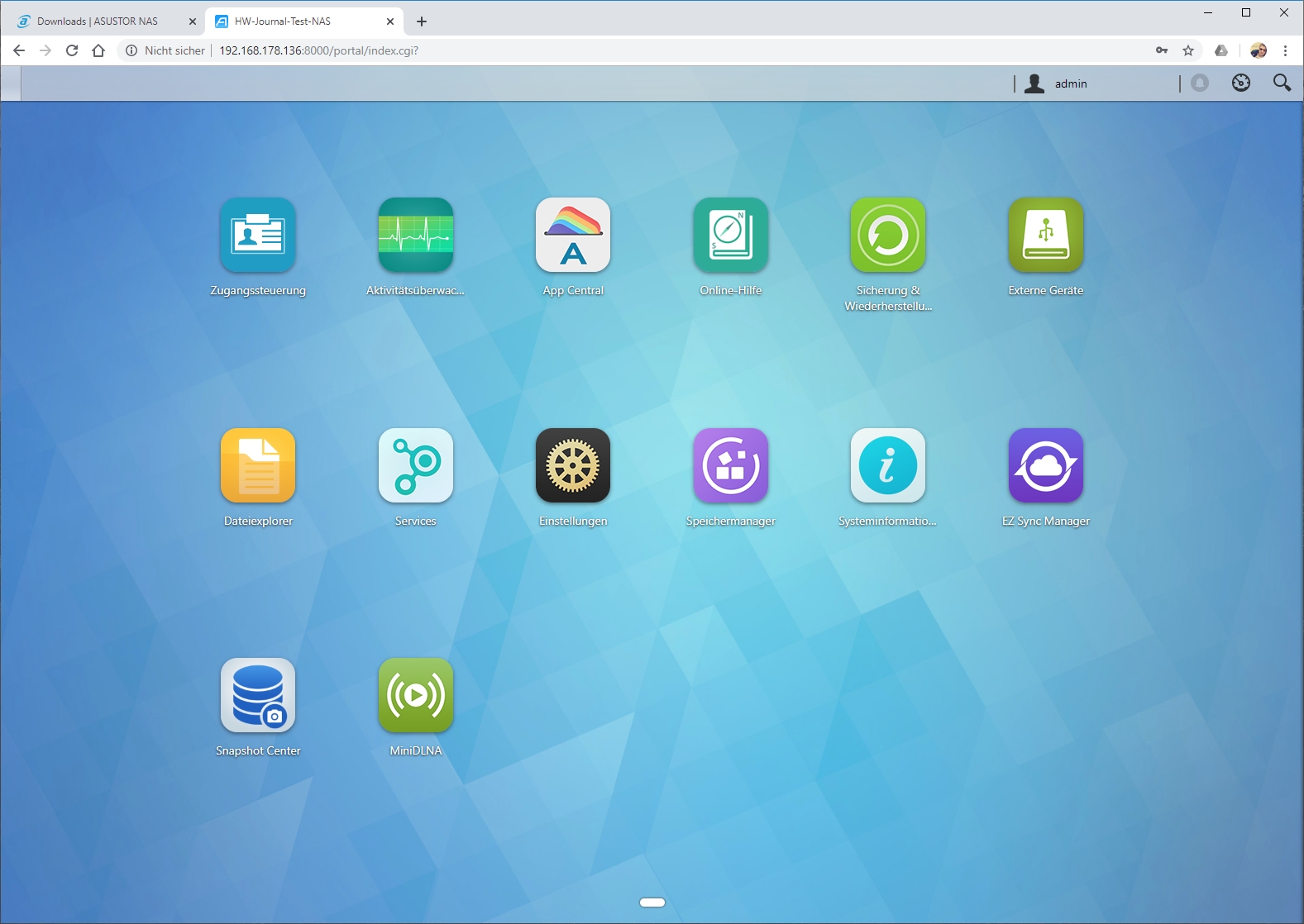Screen dimensions: 1304x924
Task: Go to the browser home page
Action: coord(98,50)
